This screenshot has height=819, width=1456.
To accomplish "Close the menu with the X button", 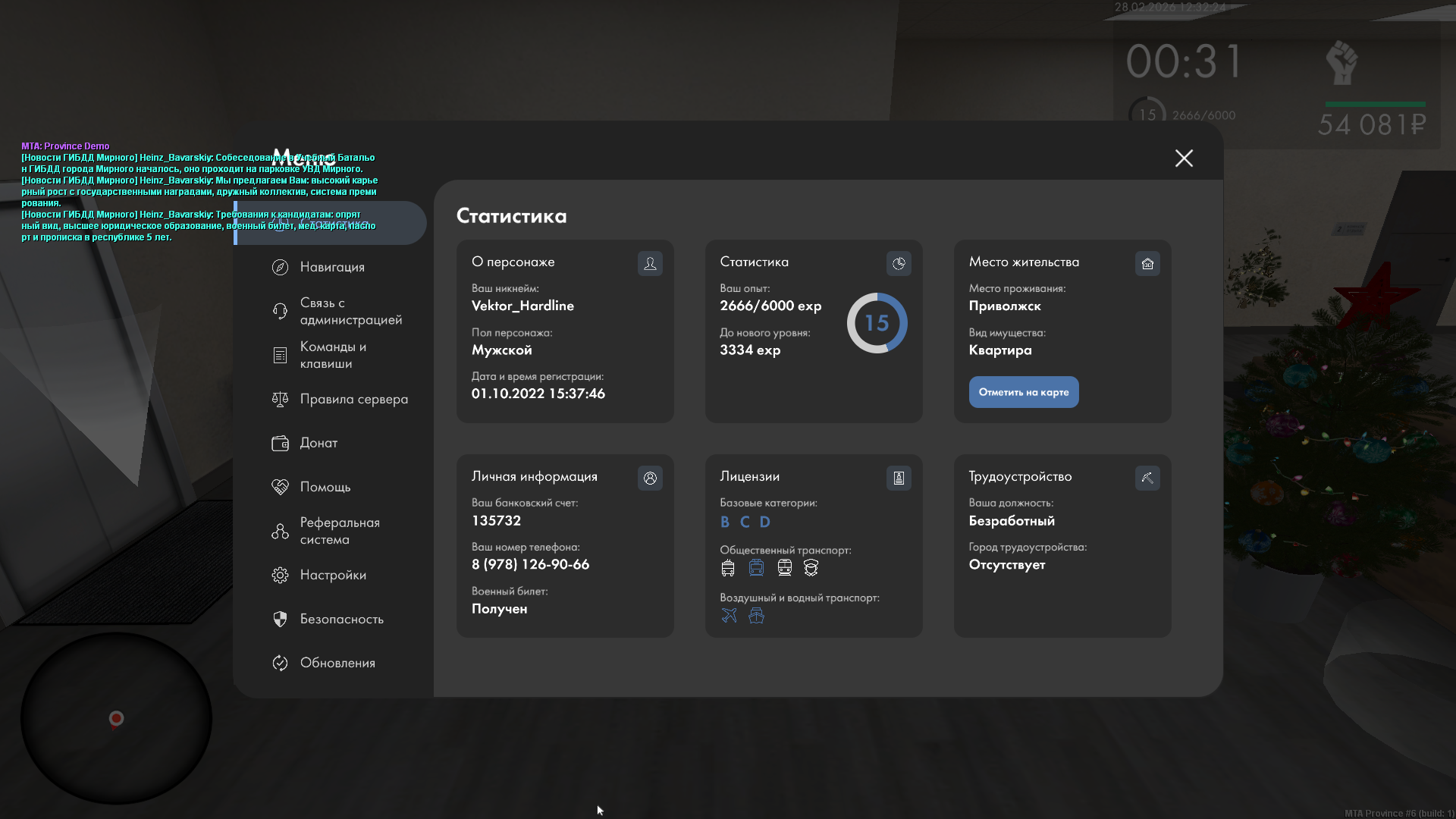I will coord(1184,158).
